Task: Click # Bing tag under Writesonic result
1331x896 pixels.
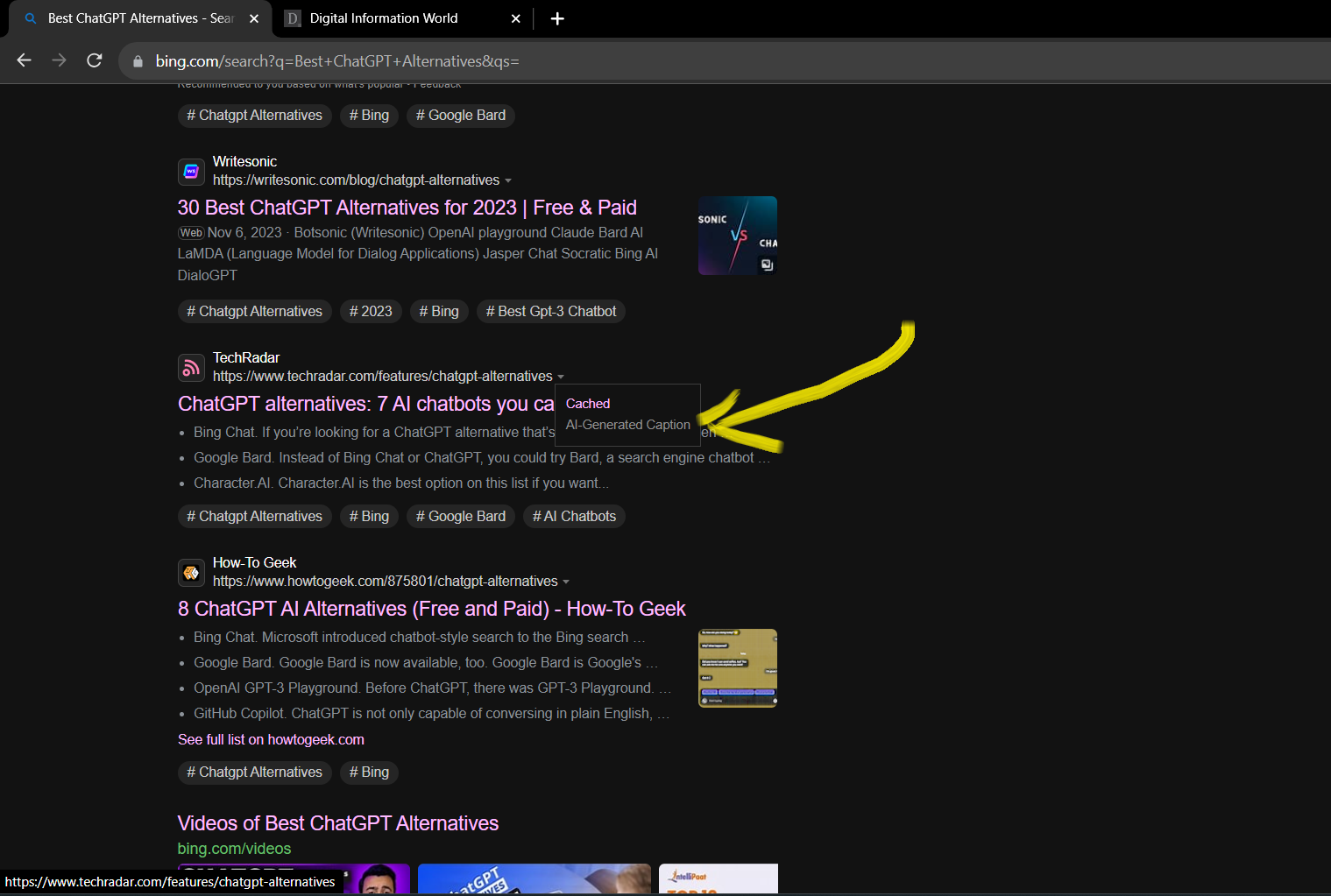Action: [x=439, y=312]
